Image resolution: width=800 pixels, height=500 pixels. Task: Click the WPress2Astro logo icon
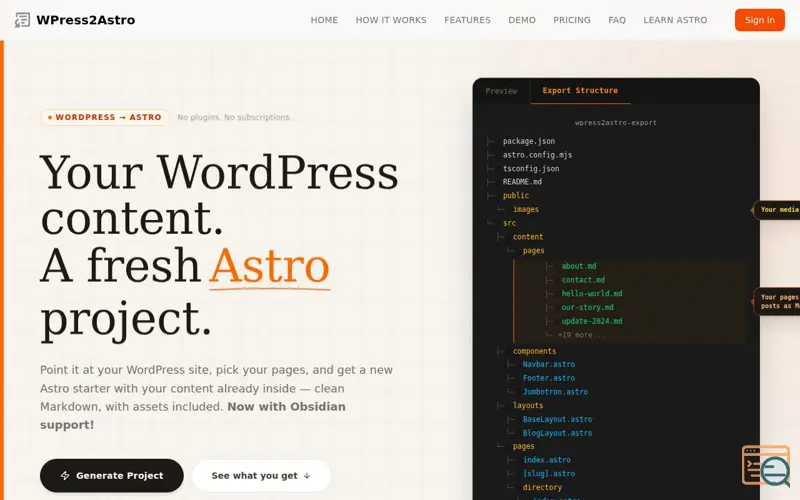[x=22, y=20]
